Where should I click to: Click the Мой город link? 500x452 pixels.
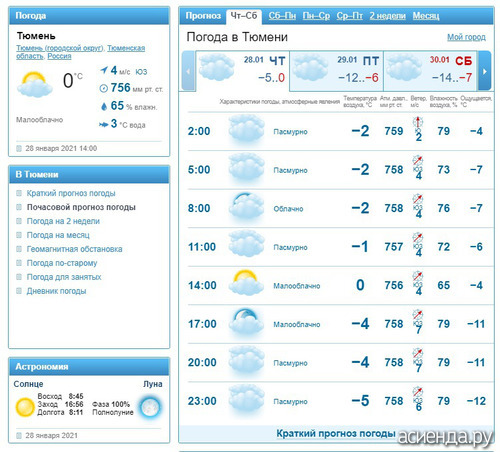466,37
